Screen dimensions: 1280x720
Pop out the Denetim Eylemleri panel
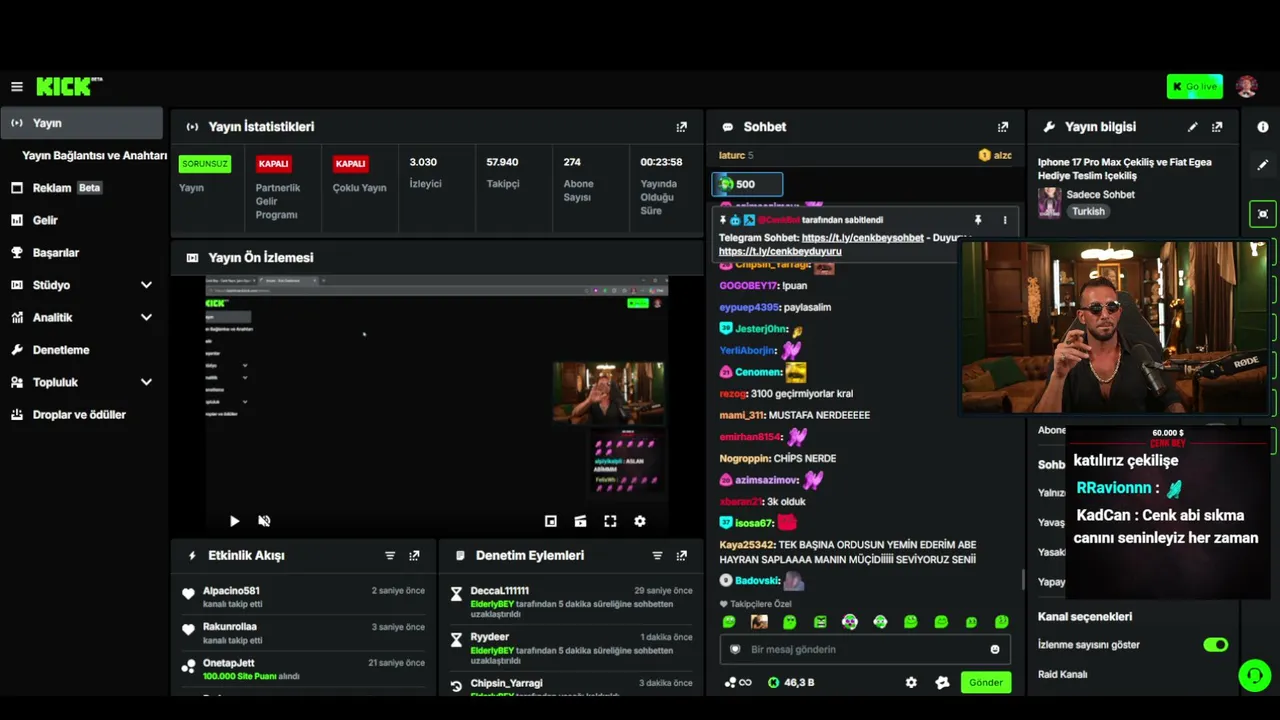(x=682, y=555)
